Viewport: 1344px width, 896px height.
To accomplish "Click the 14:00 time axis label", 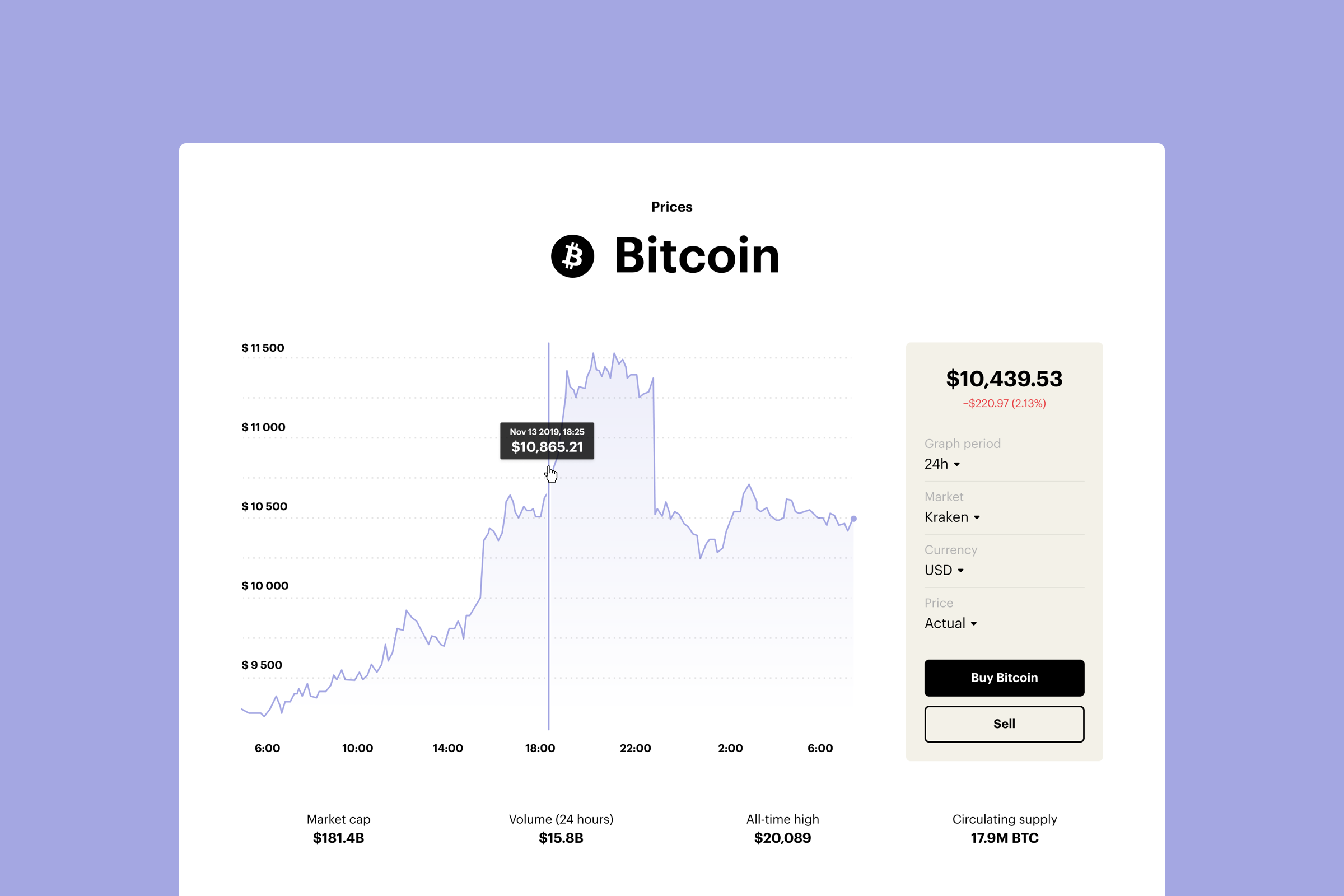I will 448,748.
